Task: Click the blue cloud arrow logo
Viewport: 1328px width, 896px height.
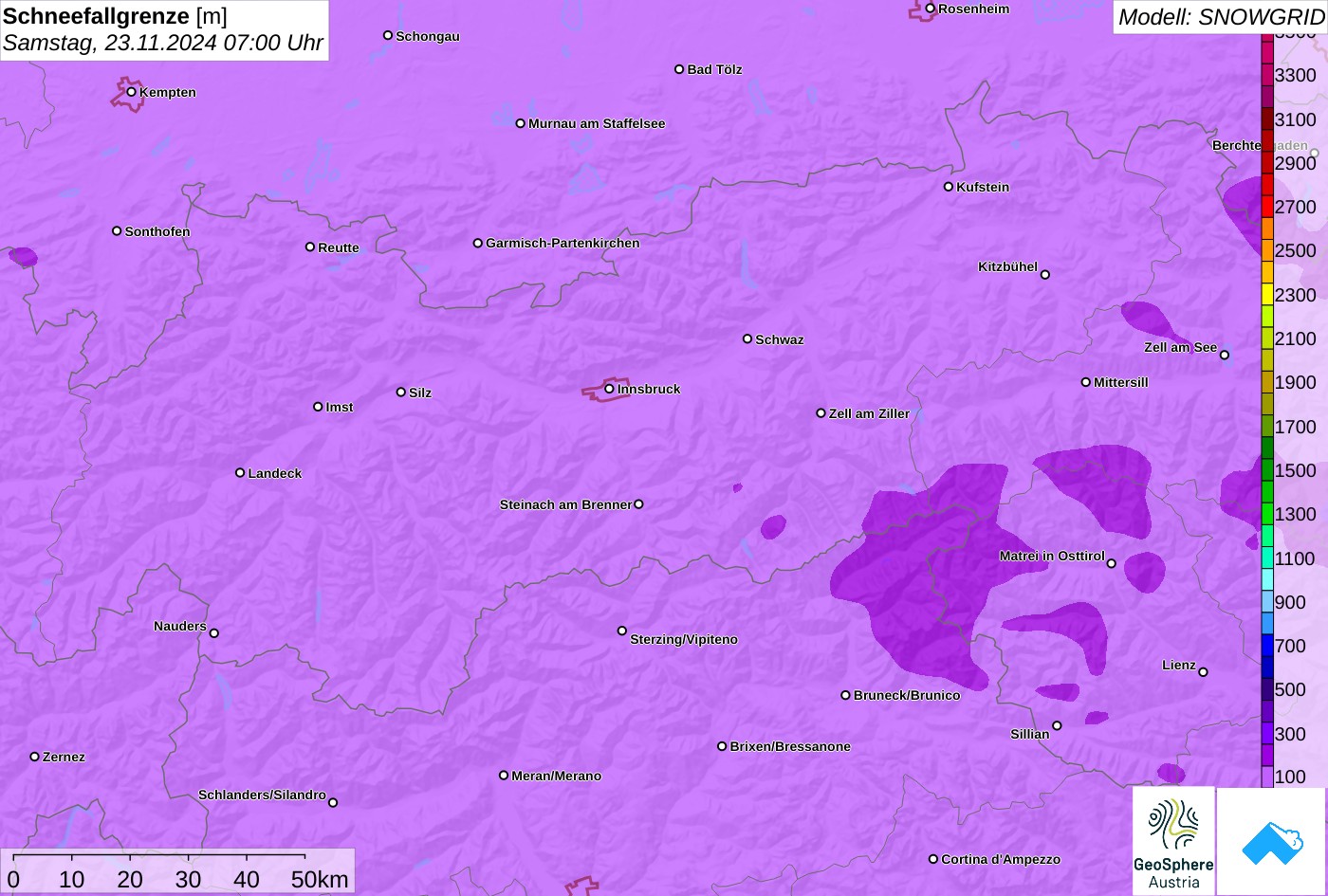Action: point(1272,841)
